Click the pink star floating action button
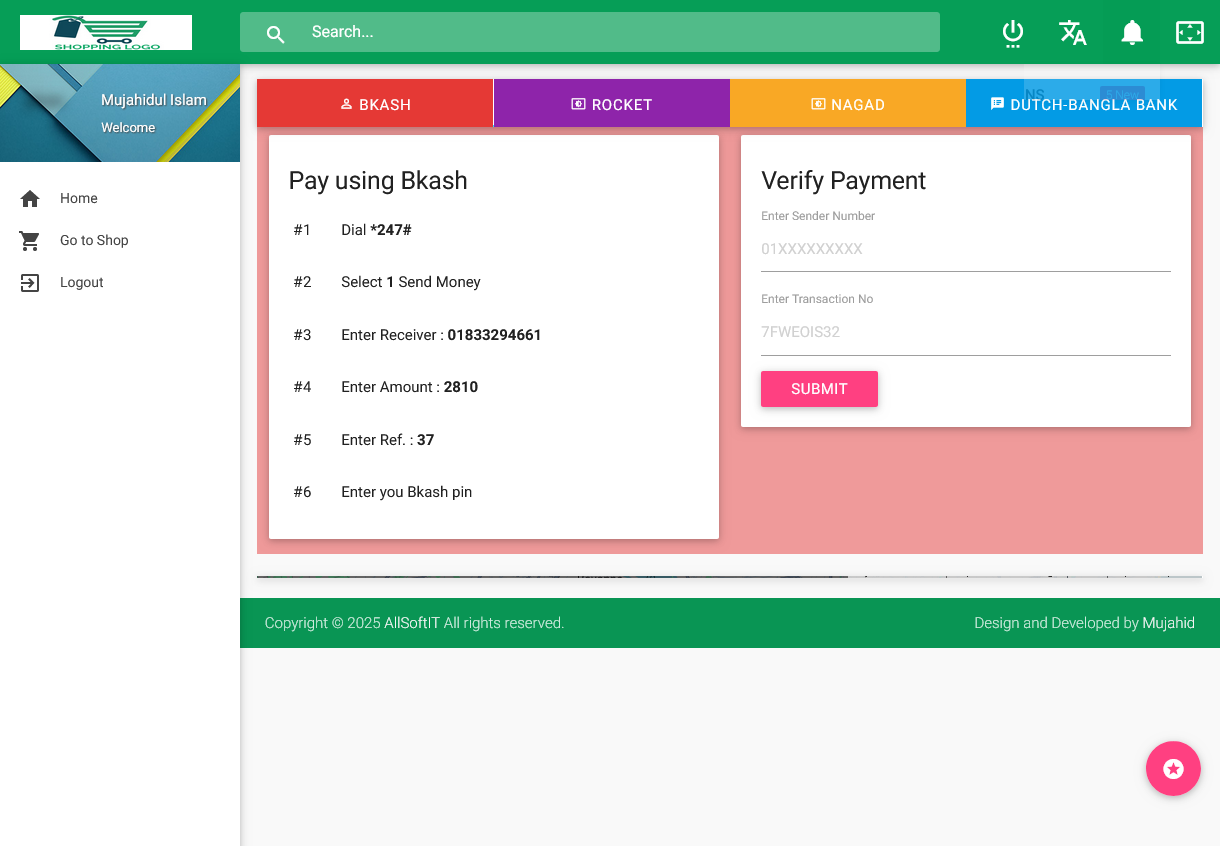 (x=1173, y=768)
